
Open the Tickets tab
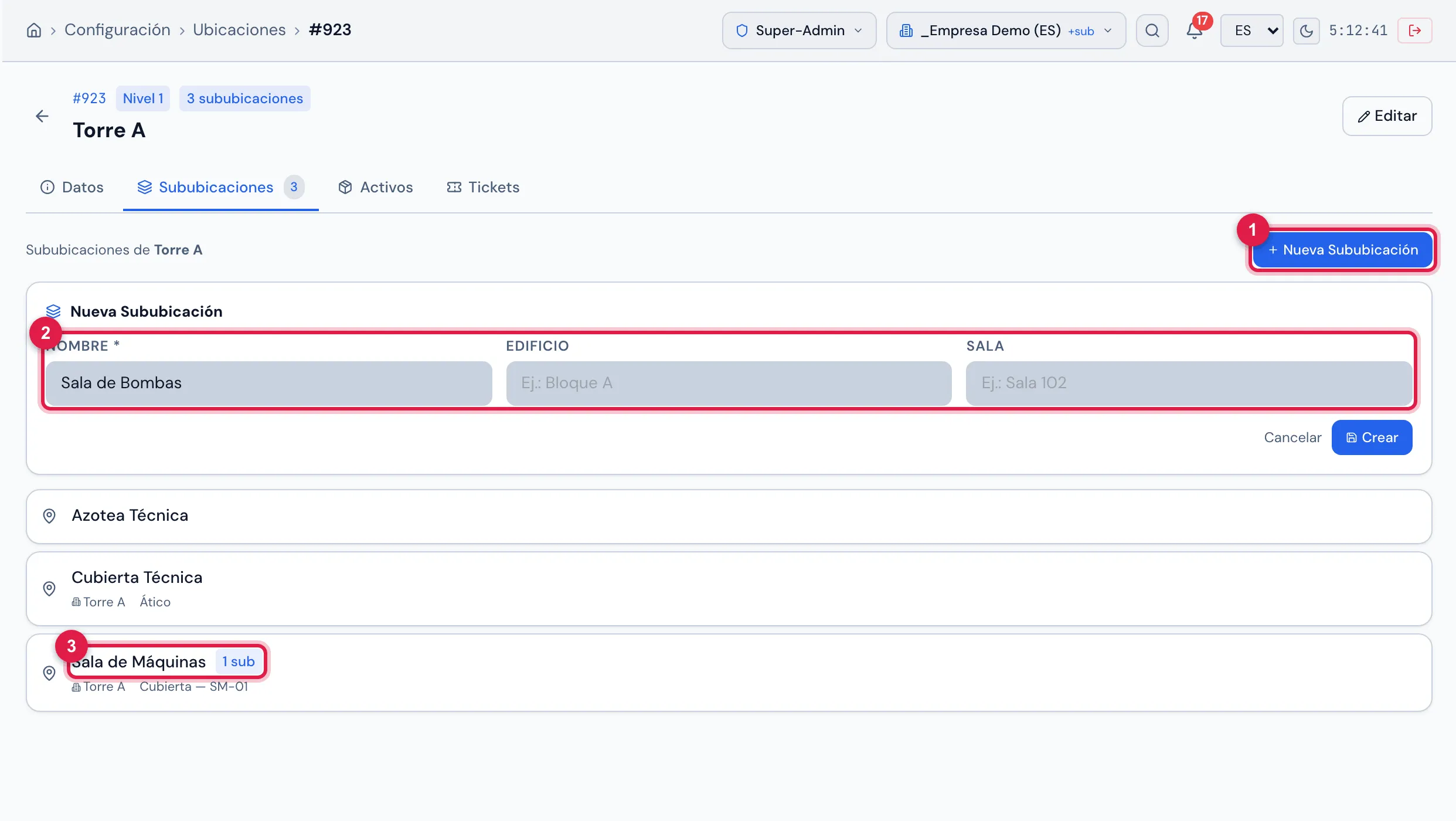coord(483,187)
